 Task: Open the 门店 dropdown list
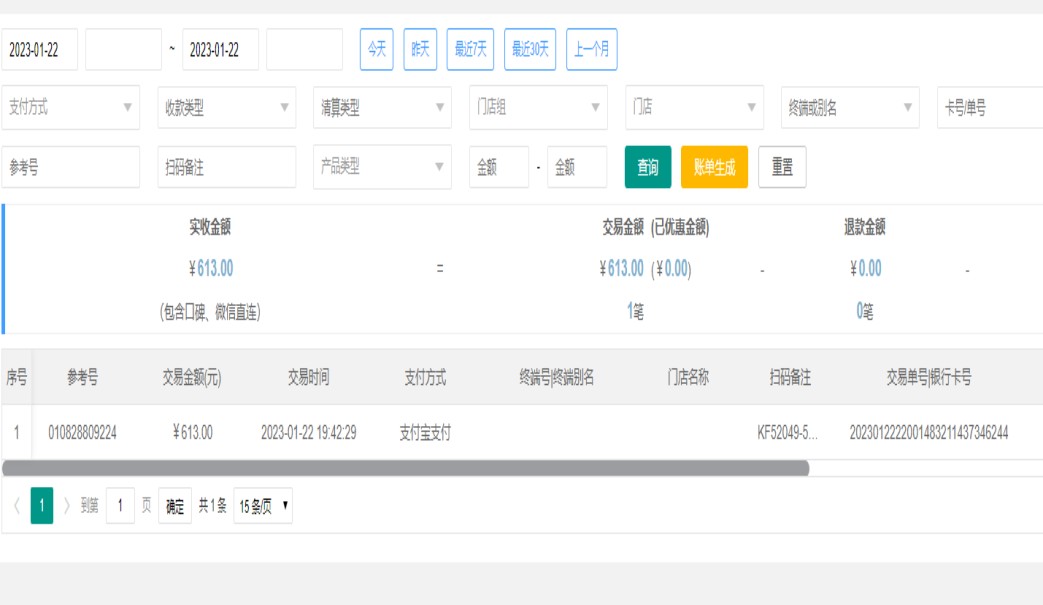695,108
